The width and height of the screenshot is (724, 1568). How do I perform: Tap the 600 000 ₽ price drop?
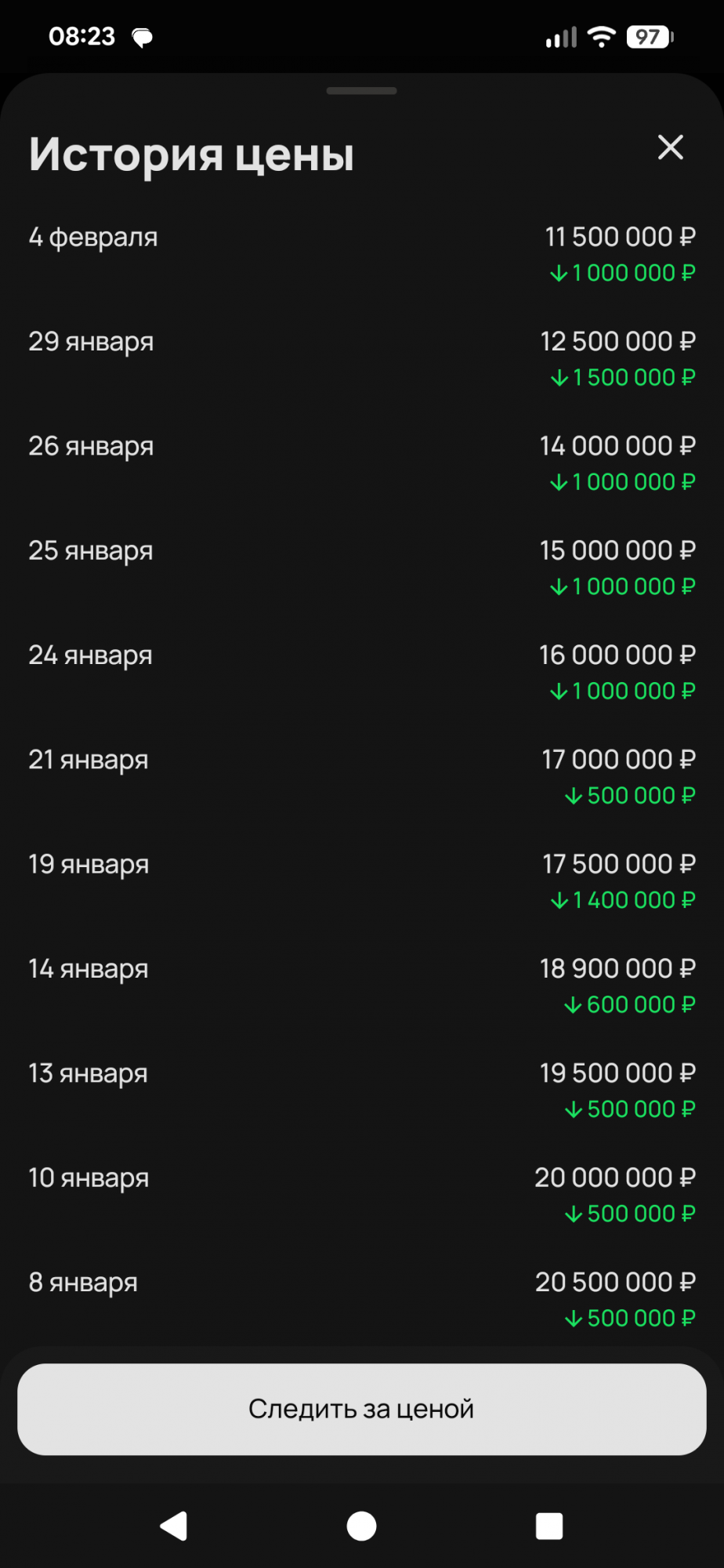[630, 1005]
